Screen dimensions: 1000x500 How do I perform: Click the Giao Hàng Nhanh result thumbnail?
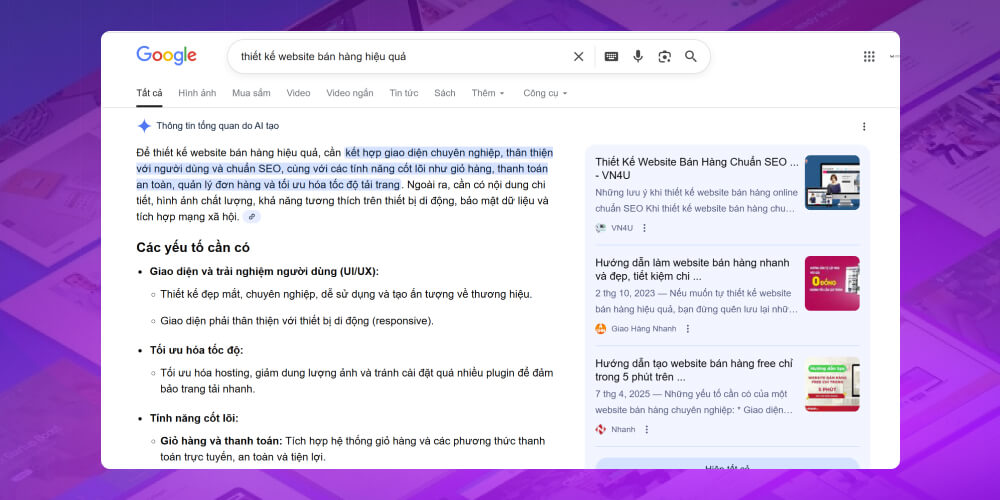pyautogui.click(x=832, y=283)
